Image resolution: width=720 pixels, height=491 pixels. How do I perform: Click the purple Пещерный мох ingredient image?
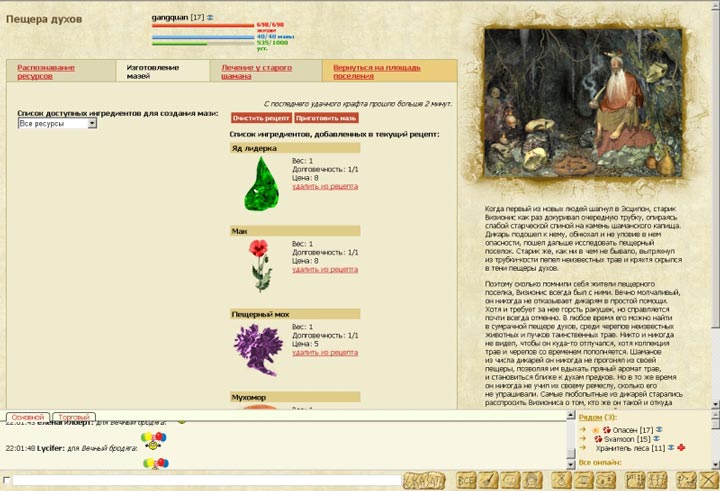259,350
